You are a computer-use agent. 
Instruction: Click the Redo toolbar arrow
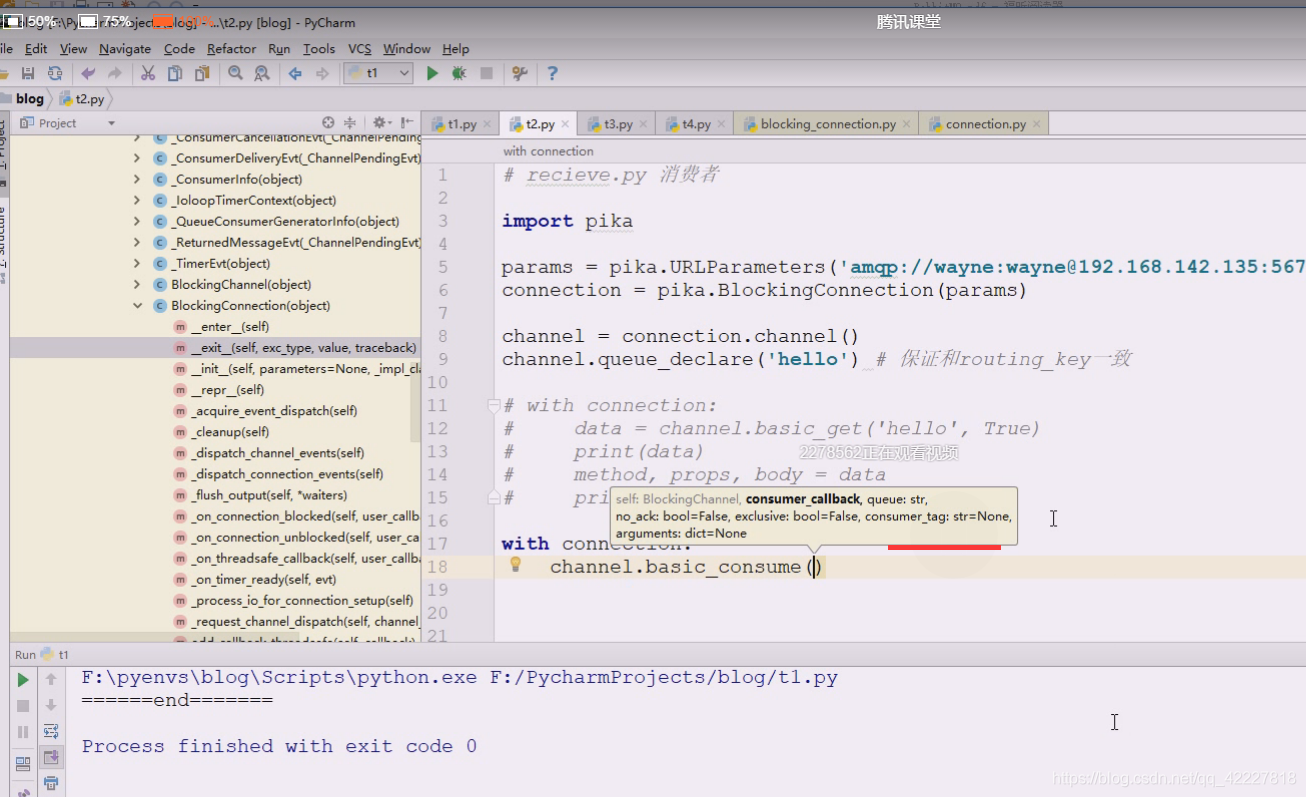(116, 73)
